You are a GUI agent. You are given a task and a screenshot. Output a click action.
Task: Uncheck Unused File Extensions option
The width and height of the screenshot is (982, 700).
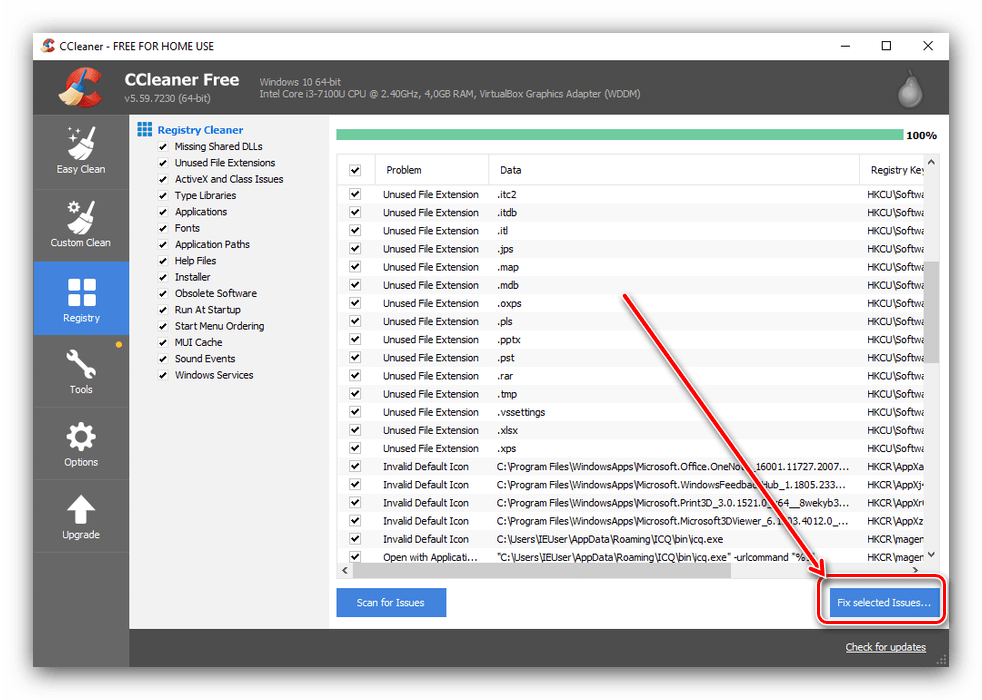pyautogui.click(x=163, y=163)
